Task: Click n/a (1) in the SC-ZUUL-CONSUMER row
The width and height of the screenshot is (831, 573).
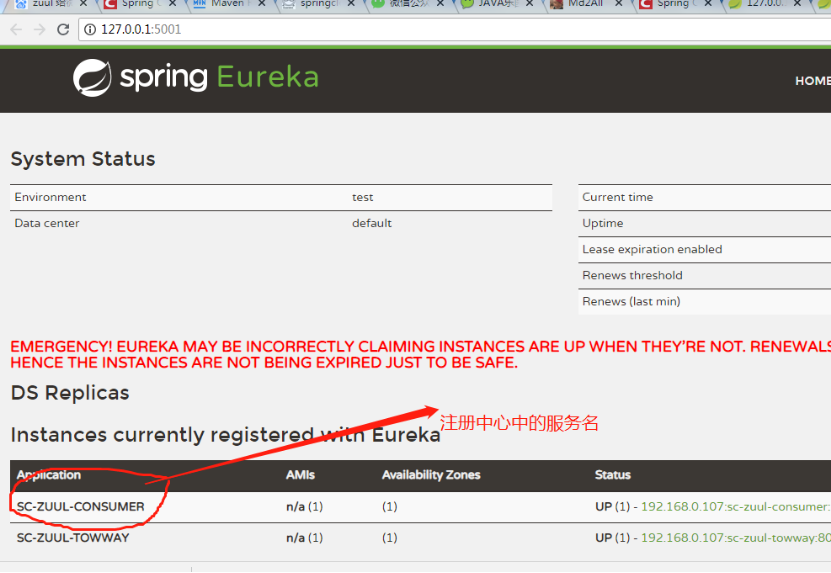Action: point(304,507)
